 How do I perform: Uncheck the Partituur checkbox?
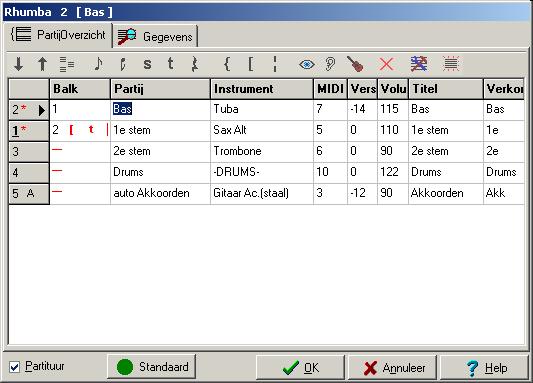tap(15, 367)
